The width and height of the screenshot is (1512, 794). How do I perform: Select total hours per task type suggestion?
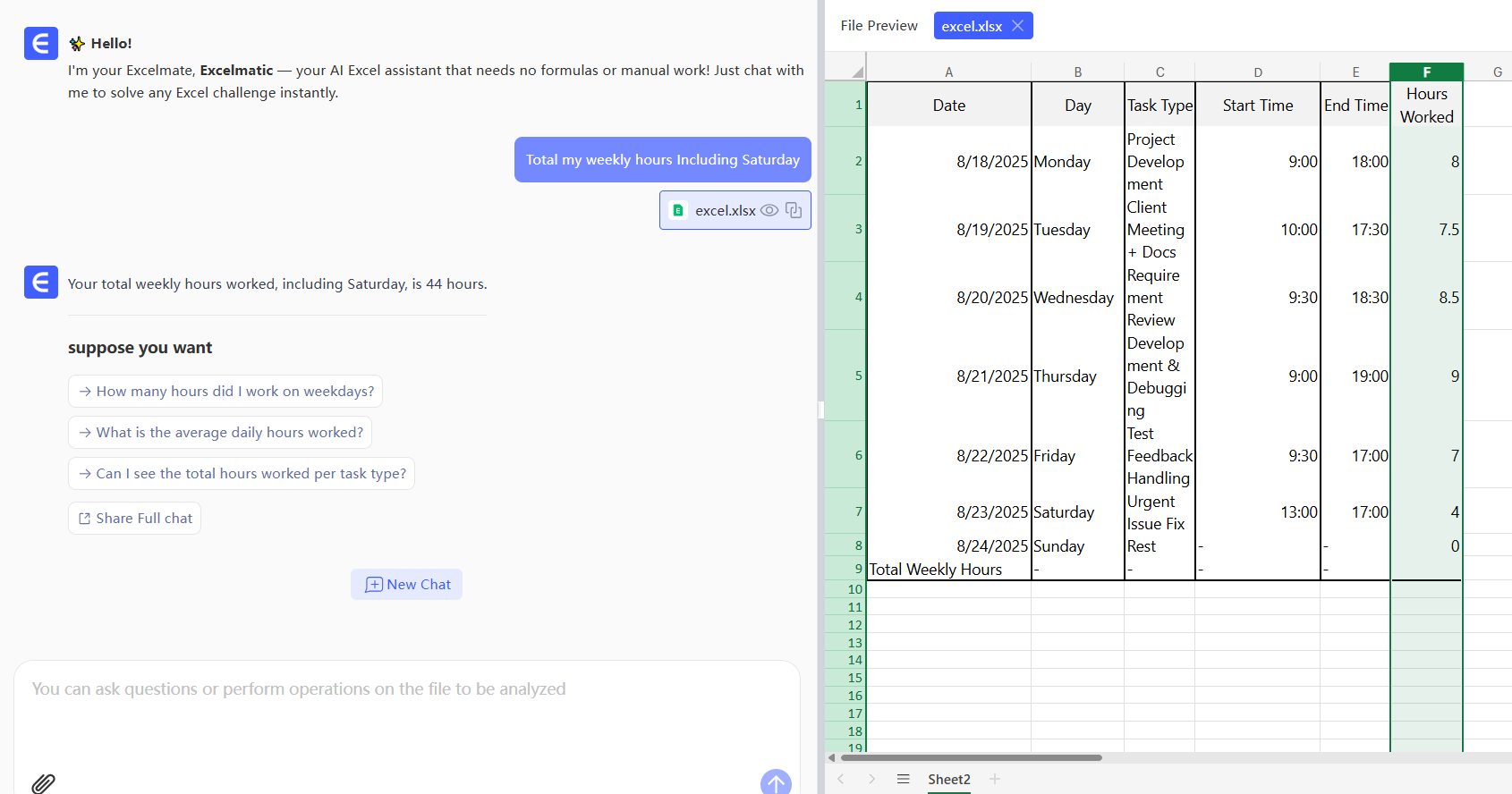pos(242,474)
